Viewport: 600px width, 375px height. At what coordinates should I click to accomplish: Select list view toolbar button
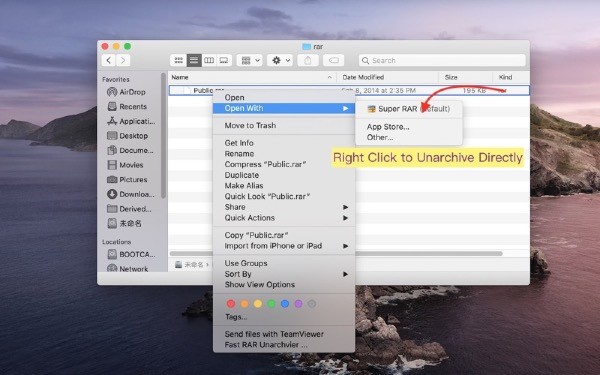[x=194, y=60]
